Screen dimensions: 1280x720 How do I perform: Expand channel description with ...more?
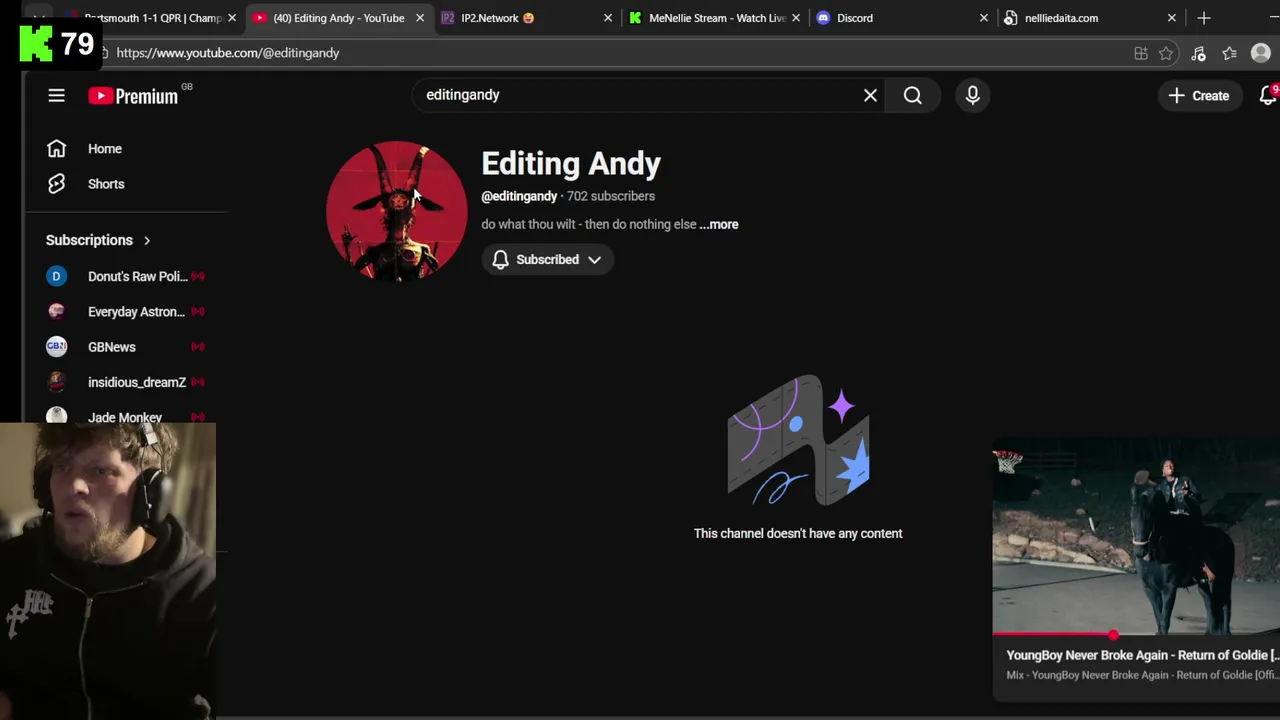[x=719, y=224]
